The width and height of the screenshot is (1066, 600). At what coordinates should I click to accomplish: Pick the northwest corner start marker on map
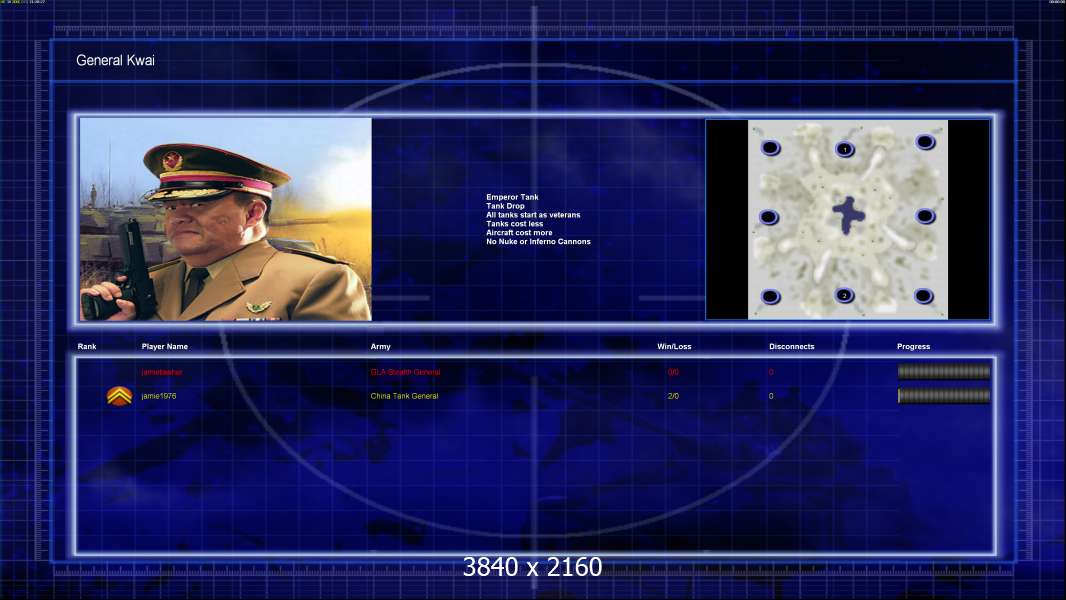click(x=770, y=147)
